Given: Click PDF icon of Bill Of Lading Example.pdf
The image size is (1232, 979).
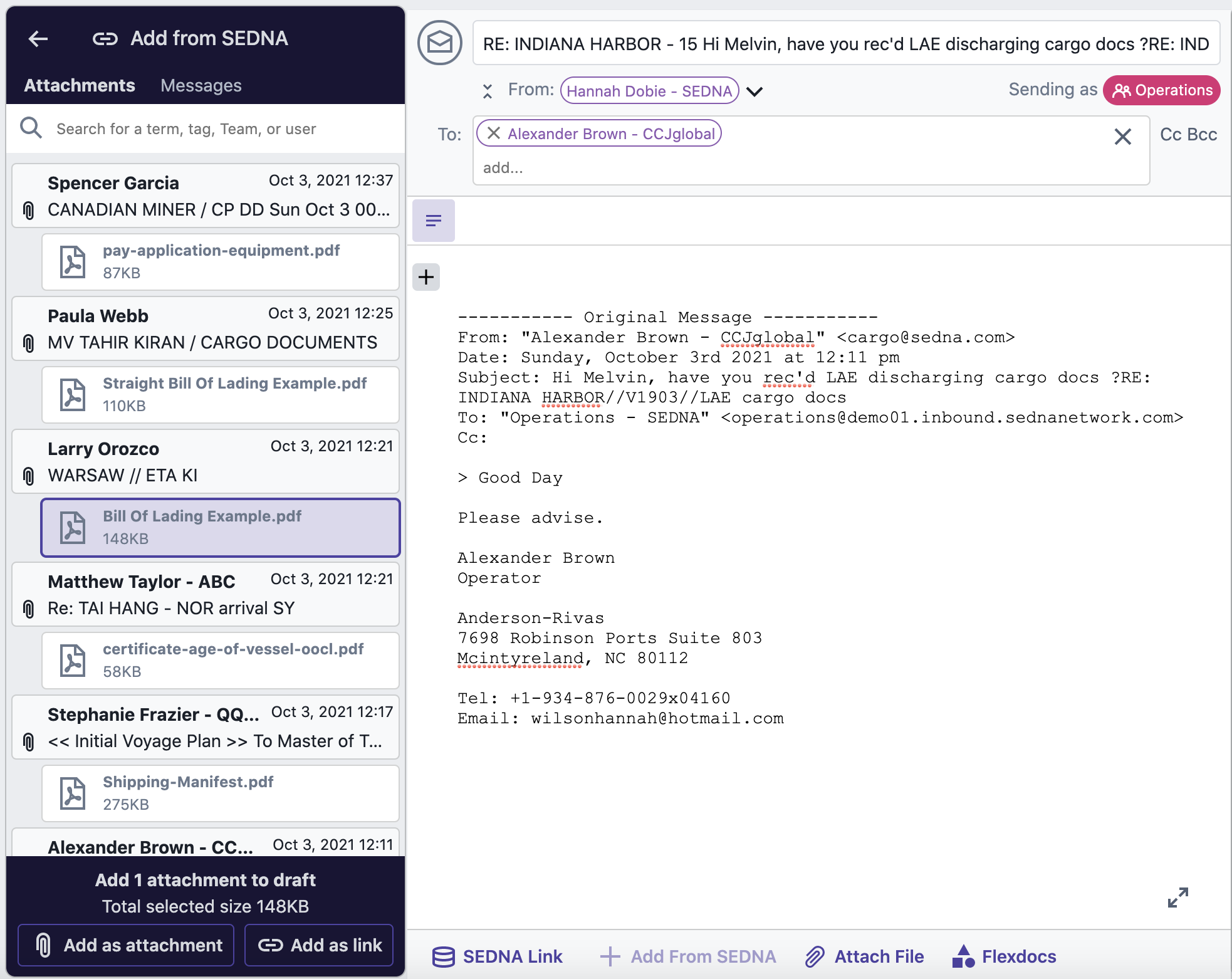Looking at the screenshot, I should tap(73, 528).
